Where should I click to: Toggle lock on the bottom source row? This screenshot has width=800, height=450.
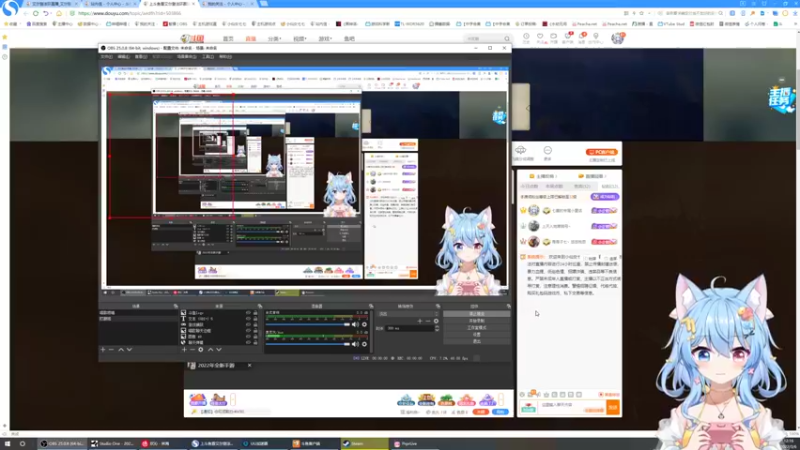pos(256,342)
